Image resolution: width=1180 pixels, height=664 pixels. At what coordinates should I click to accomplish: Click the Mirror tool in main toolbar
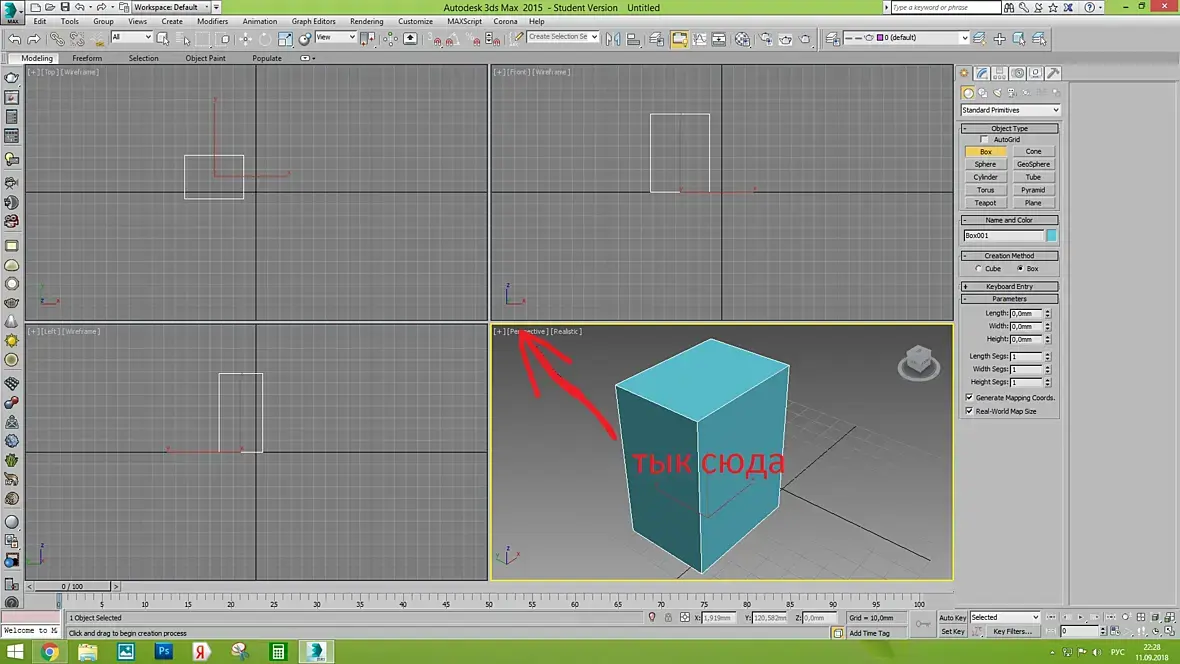click(612, 39)
